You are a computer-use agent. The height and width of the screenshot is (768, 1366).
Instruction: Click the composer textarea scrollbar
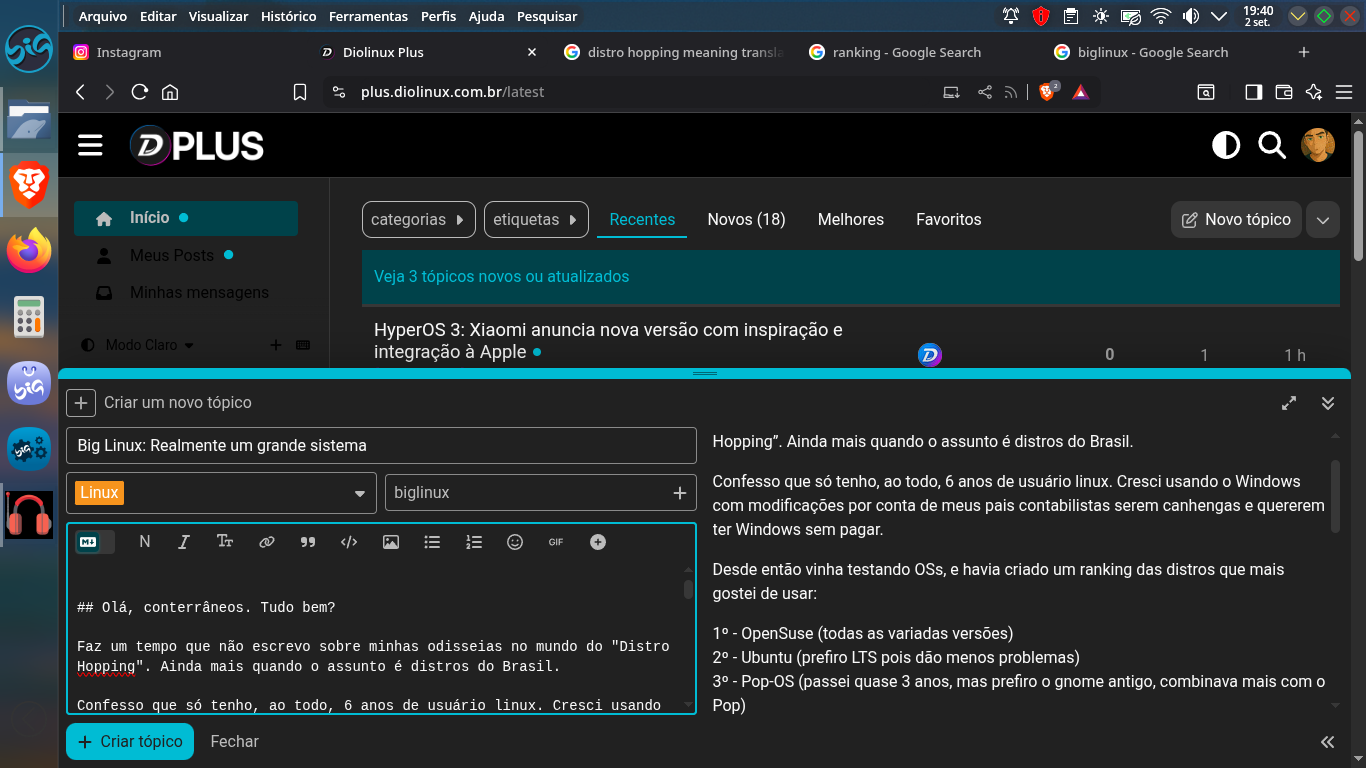coord(688,589)
